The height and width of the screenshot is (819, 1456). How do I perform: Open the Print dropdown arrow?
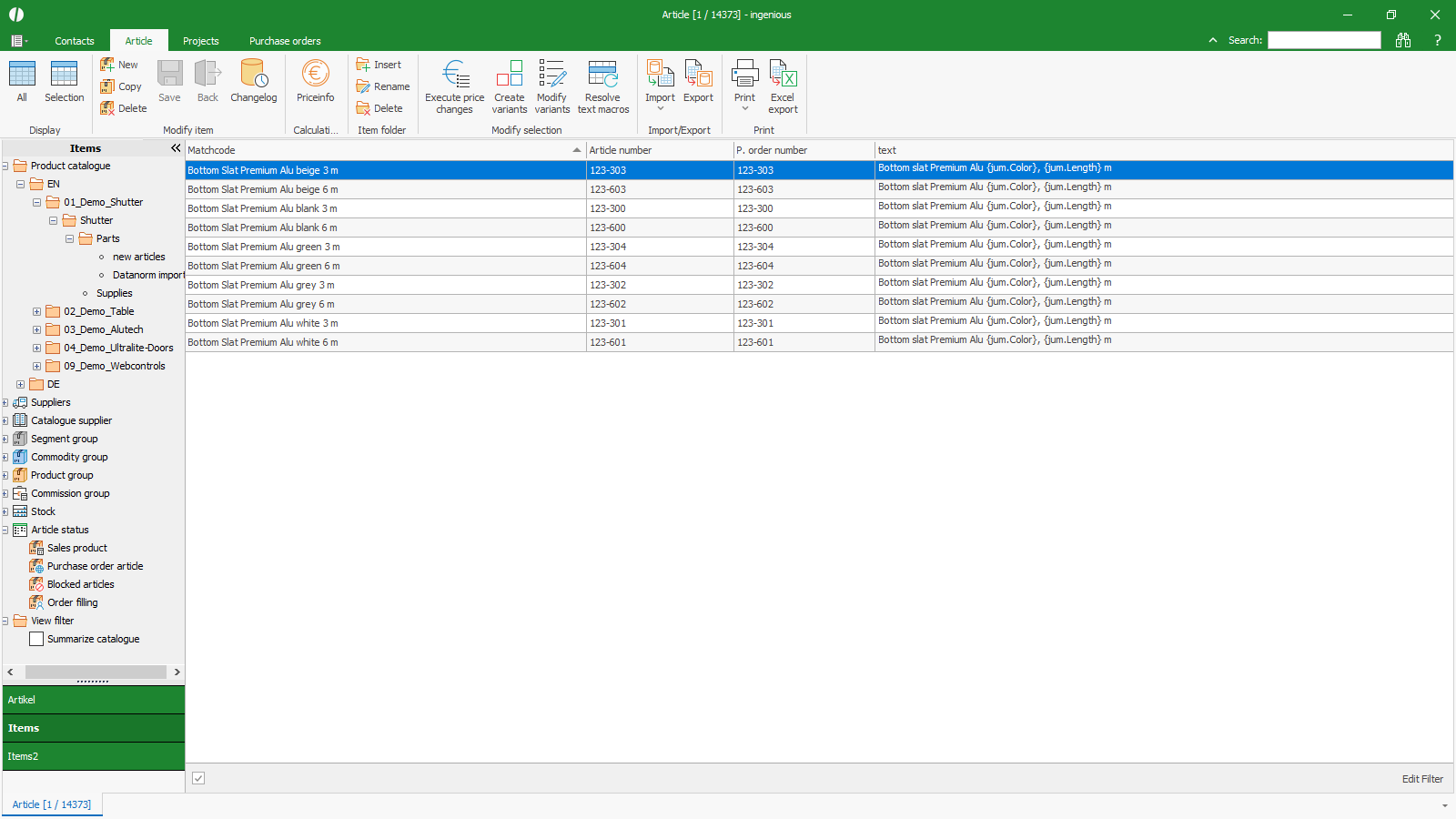click(744, 109)
